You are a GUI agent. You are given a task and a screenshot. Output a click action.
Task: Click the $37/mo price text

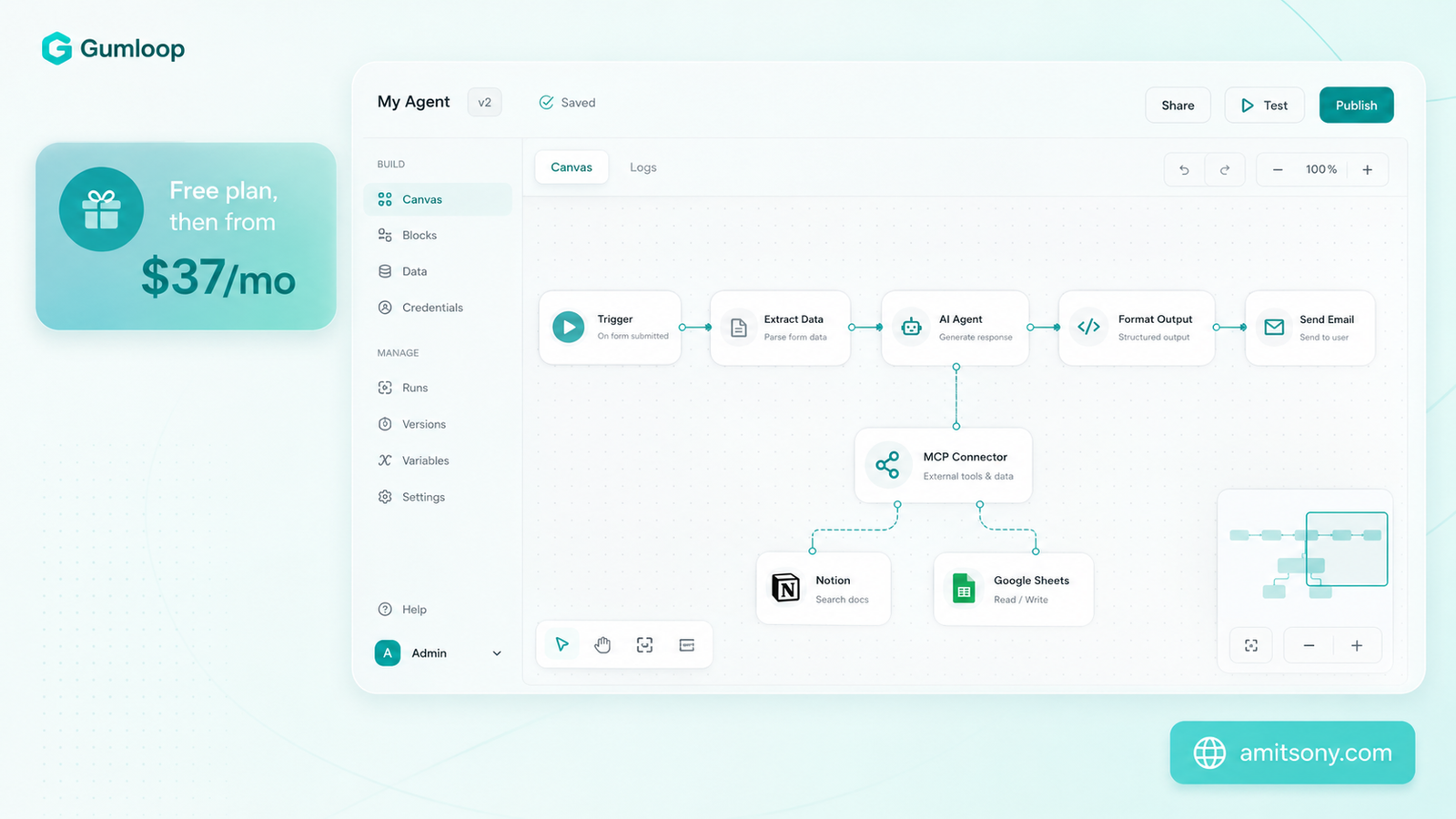tap(218, 278)
